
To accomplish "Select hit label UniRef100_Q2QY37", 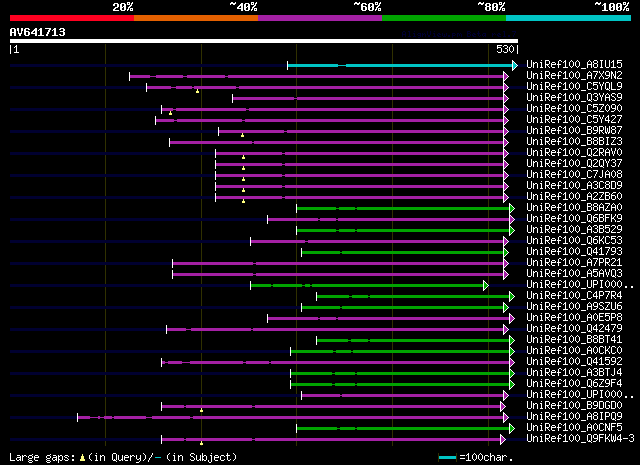I will (574, 163).
